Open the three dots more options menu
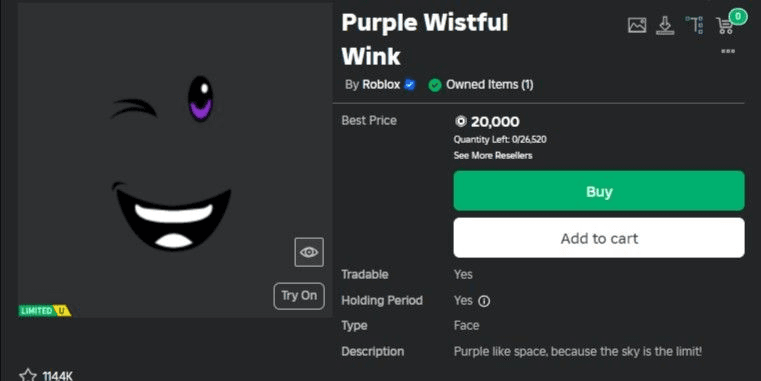Image resolution: width=761 pixels, height=381 pixels. click(x=728, y=51)
